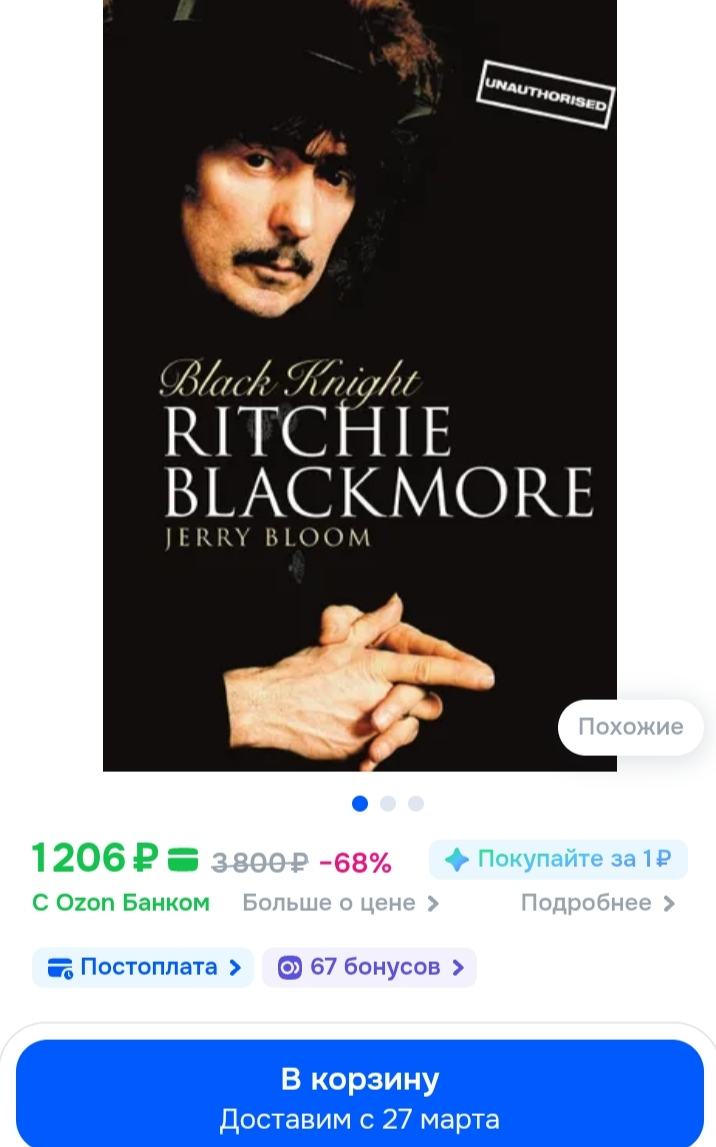716x1147 pixels.
Task: Show similar items with Похожие
Action: point(630,726)
